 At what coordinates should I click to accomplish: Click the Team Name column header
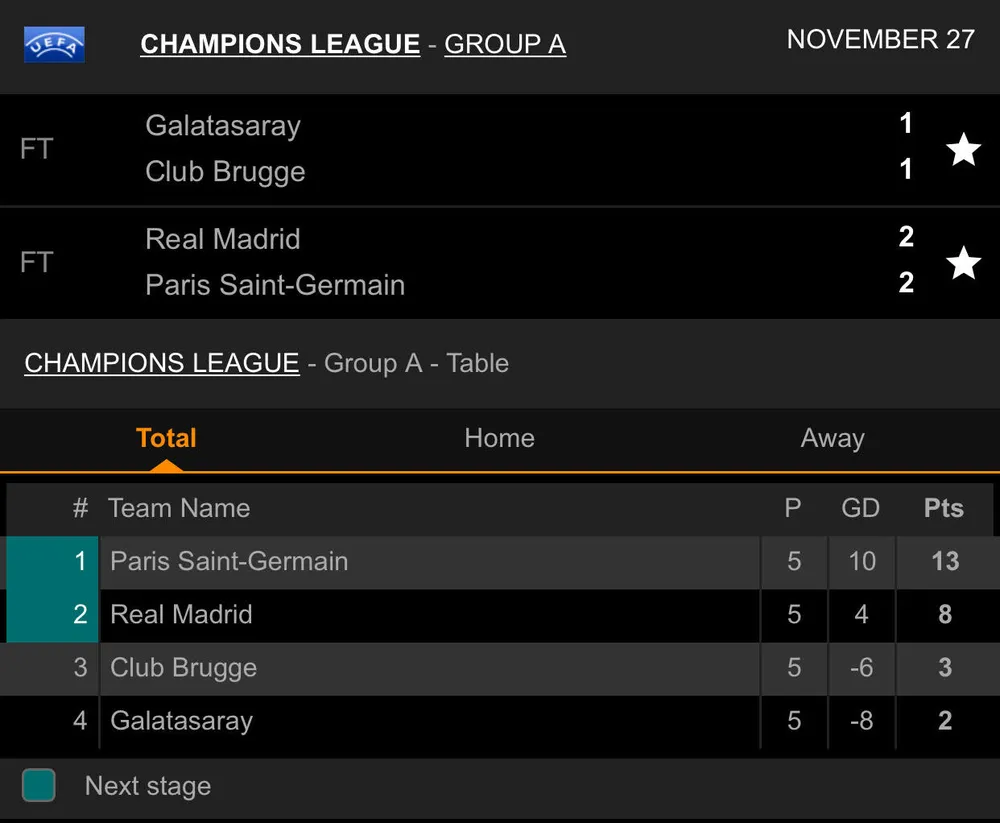tap(179, 508)
